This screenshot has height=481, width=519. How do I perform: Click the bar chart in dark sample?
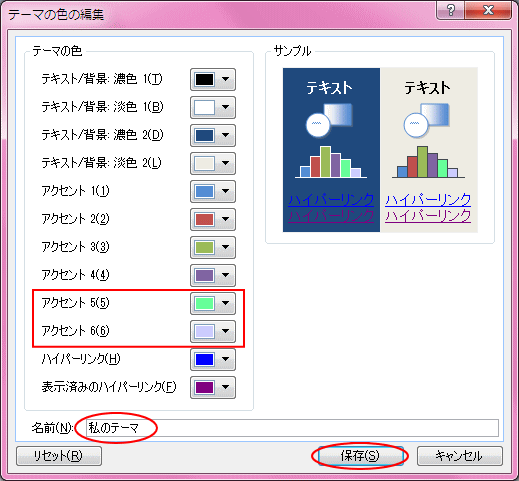click(331, 162)
